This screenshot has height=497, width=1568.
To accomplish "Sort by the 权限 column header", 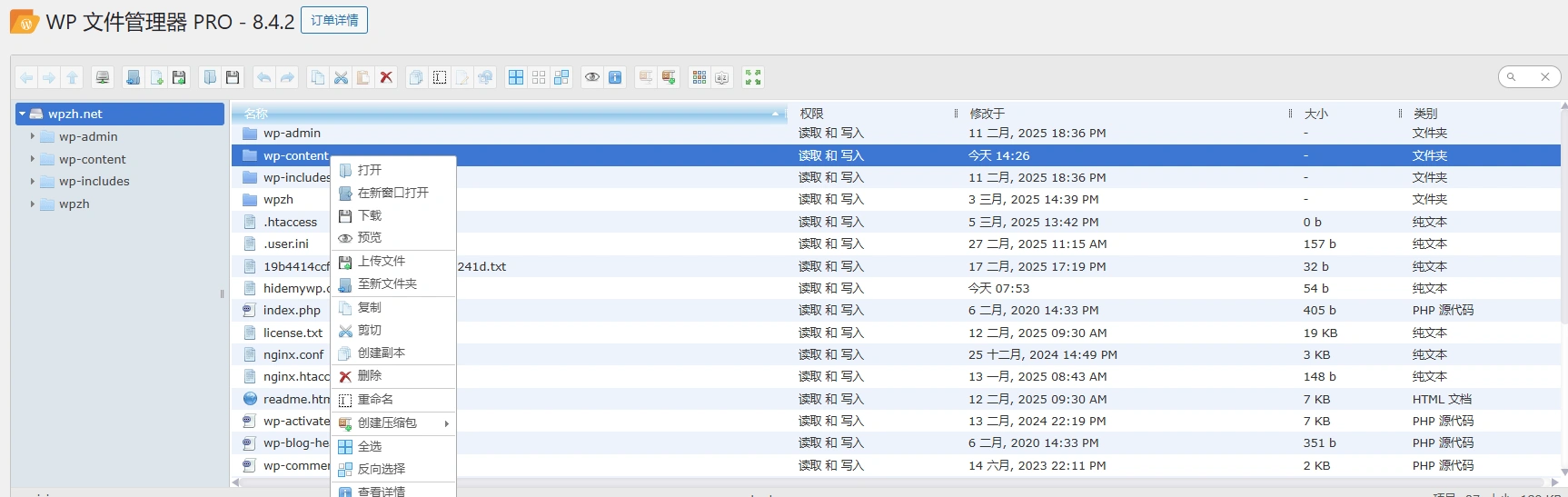I will click(x=873, y=114).
